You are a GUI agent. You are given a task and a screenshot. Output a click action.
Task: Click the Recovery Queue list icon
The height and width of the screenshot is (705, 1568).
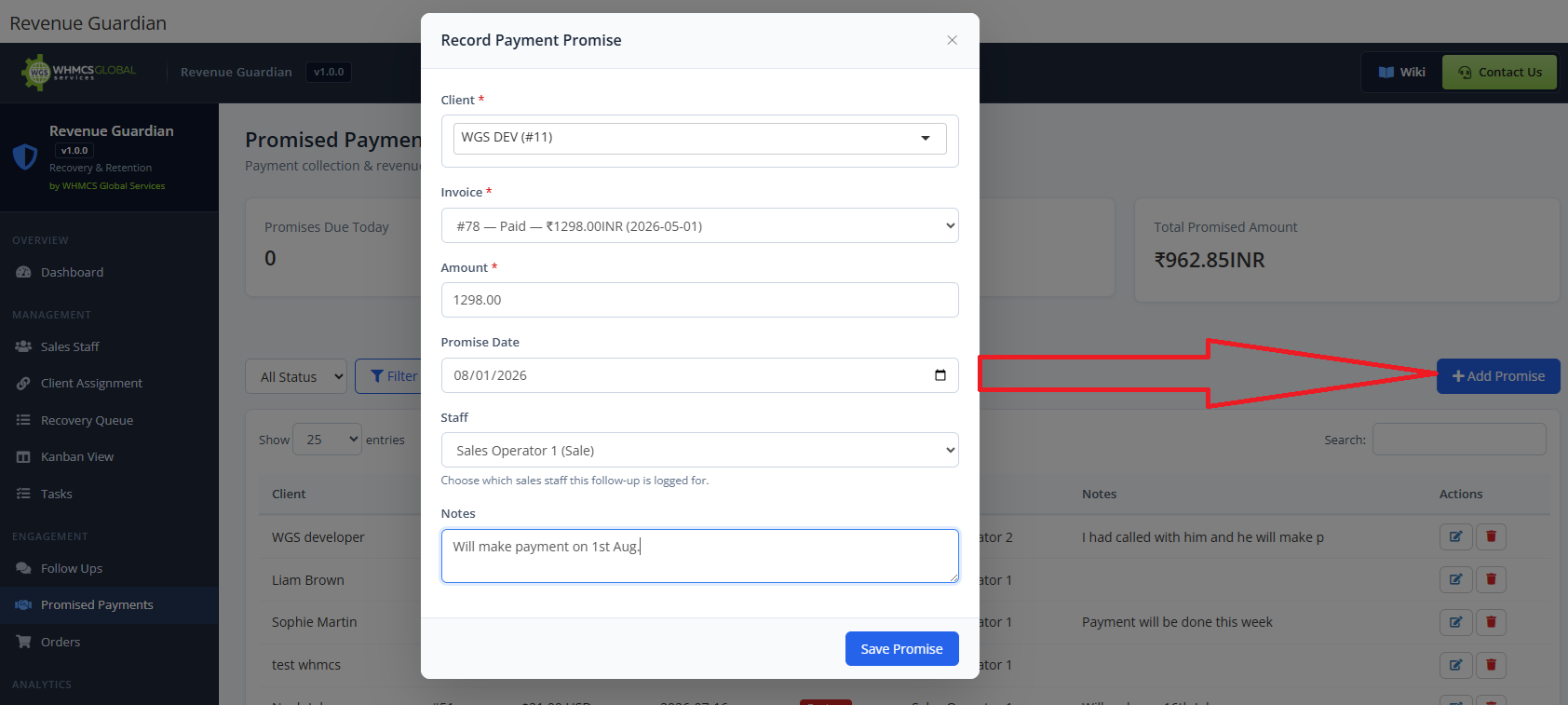pyautogui.click(x=23, y=420)
